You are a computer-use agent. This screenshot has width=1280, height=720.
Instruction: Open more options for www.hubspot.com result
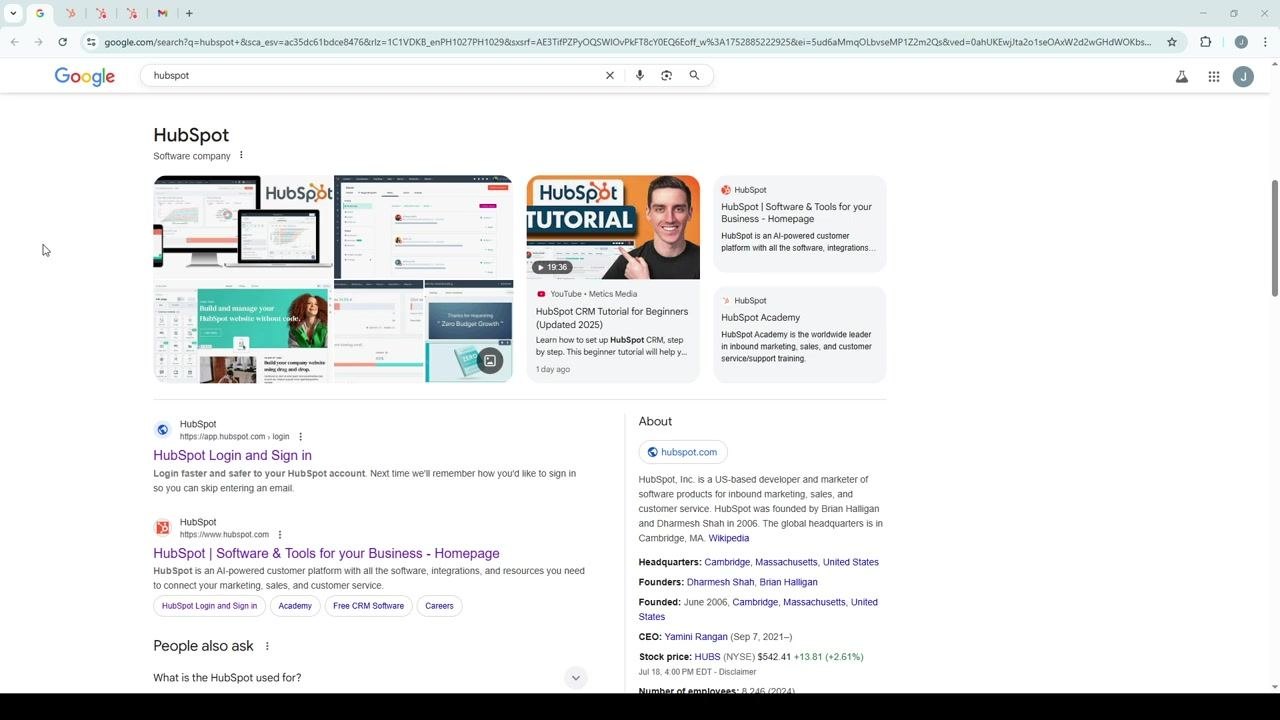280,535
